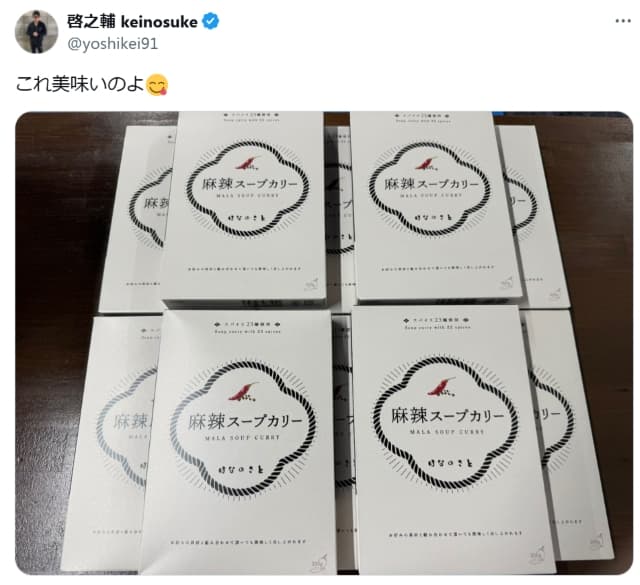640x585 pixels.
Task: Click MALA SOUP CURRY subtitle on bottom-right box
Action: 447,432
